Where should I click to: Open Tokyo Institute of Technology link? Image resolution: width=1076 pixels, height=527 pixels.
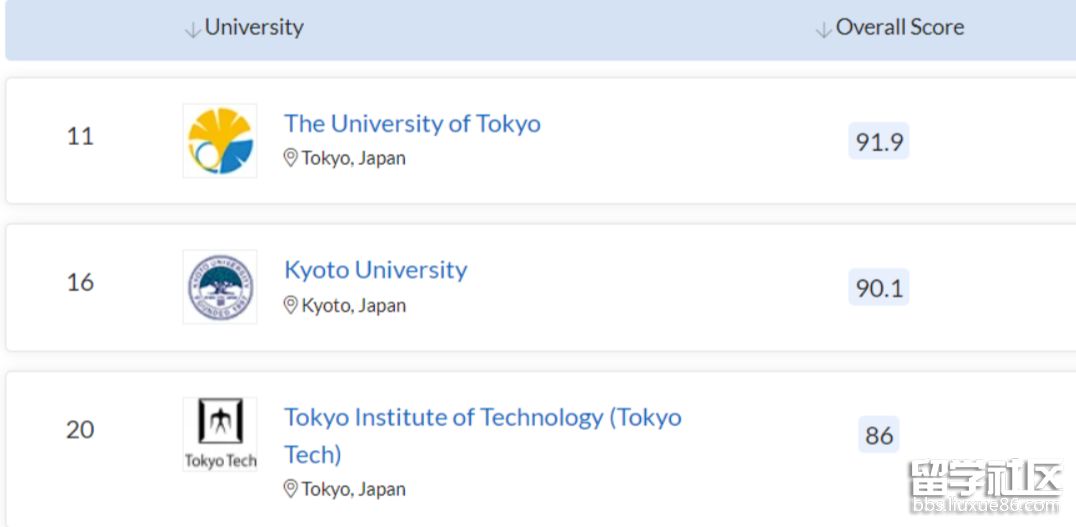click(x=483, y=435)
